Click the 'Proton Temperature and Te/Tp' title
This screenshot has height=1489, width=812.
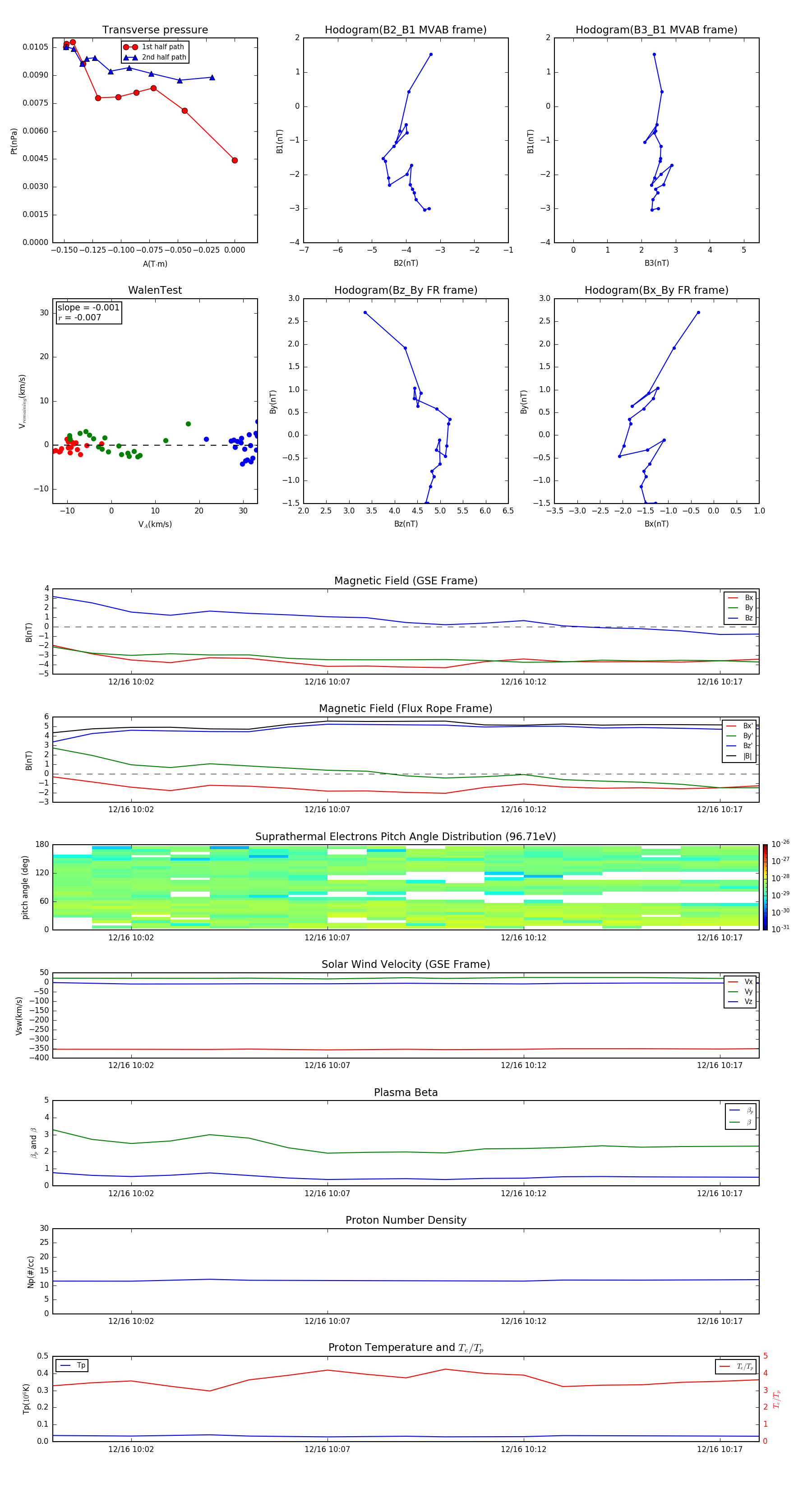pyautogui.click(x=406, y=1348)
